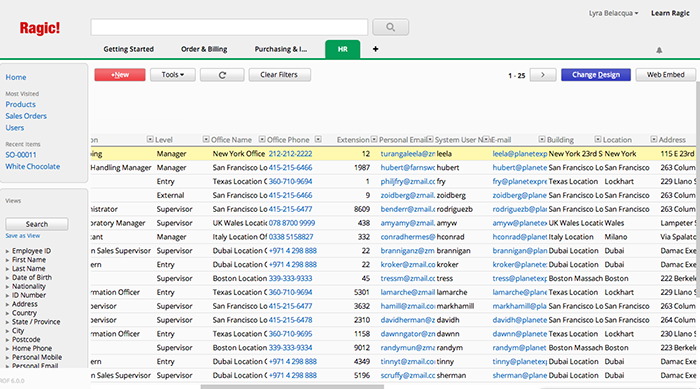700x389 pixels.
Task: Open Personal Email column filter arrow
Action: click(430, 139)
